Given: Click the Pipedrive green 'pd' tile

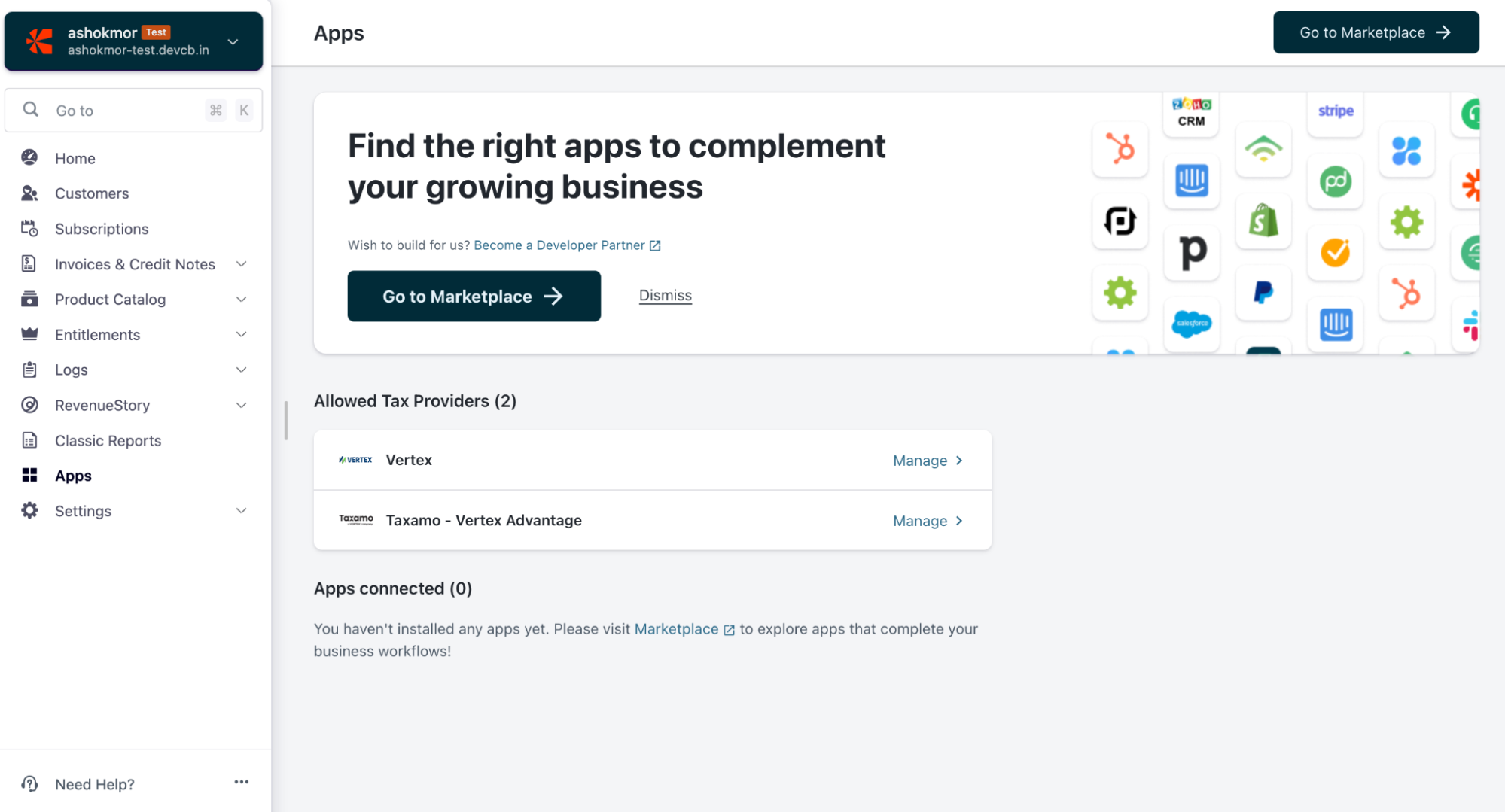Looking at the screenshot, I should click(1336, 181).
